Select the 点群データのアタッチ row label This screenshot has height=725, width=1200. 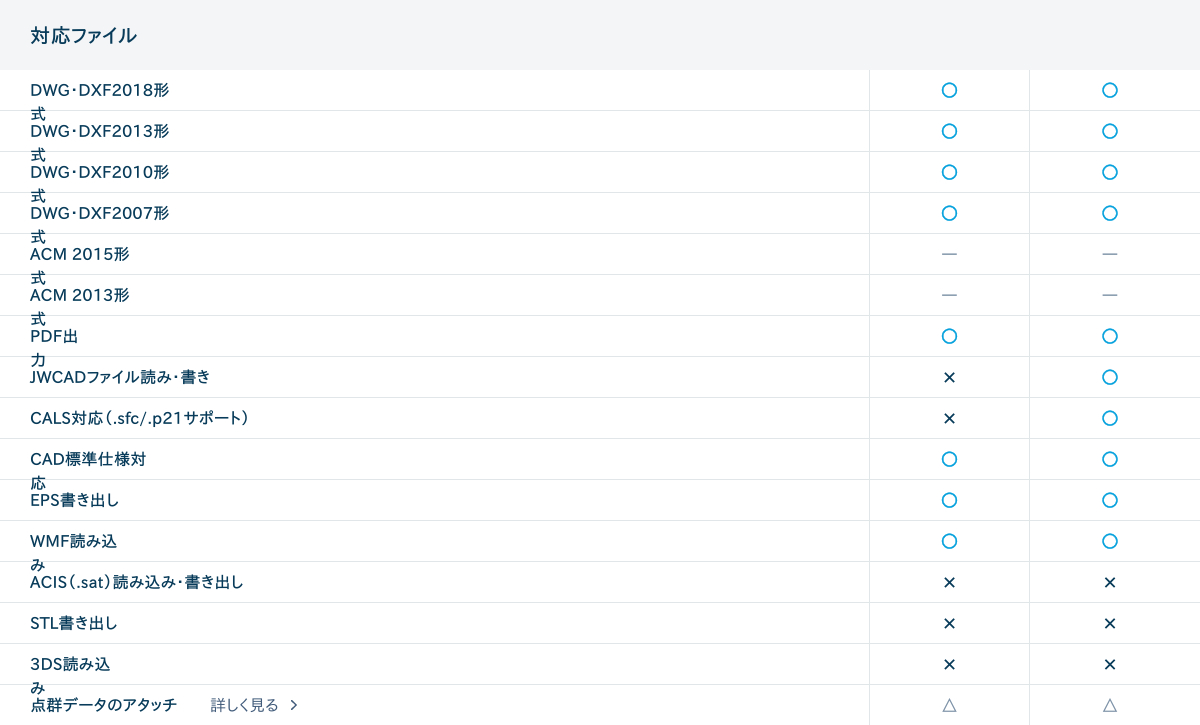tap(103, 705)
